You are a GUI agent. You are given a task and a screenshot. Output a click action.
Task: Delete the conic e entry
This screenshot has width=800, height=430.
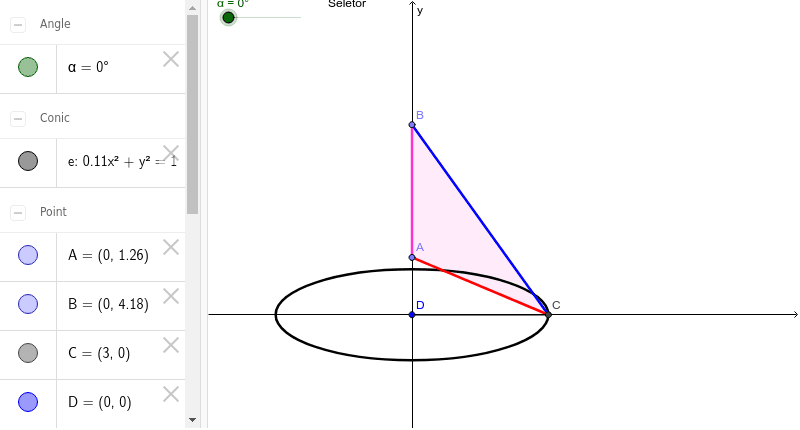point(171,153)
